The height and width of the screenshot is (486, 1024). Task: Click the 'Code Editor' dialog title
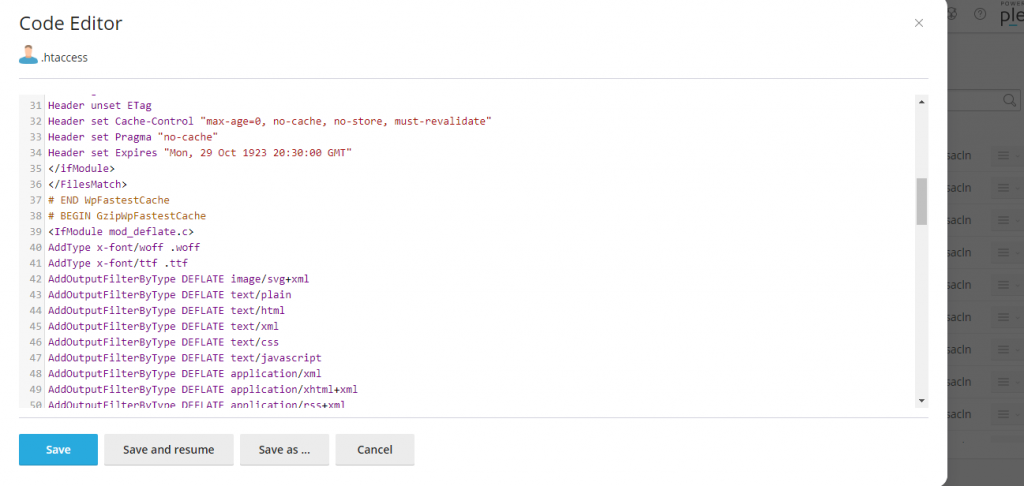pos(71,24)
